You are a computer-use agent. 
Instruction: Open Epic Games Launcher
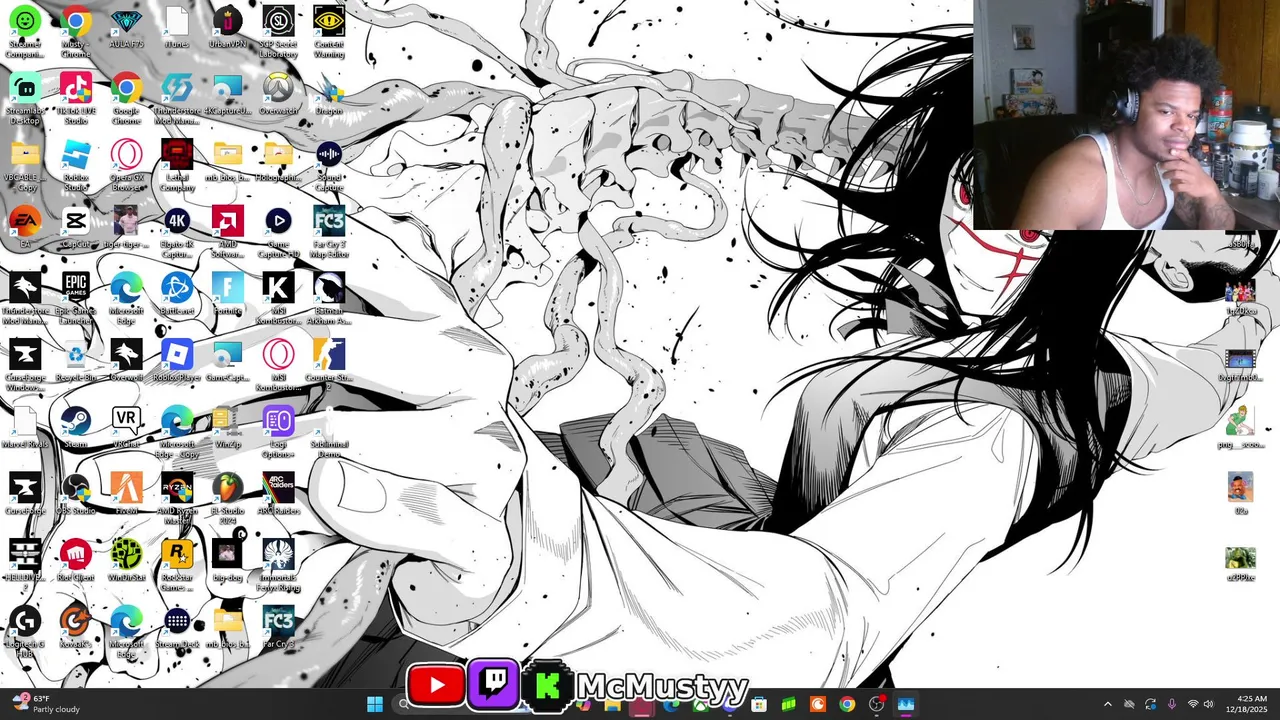tap(76, 298)
